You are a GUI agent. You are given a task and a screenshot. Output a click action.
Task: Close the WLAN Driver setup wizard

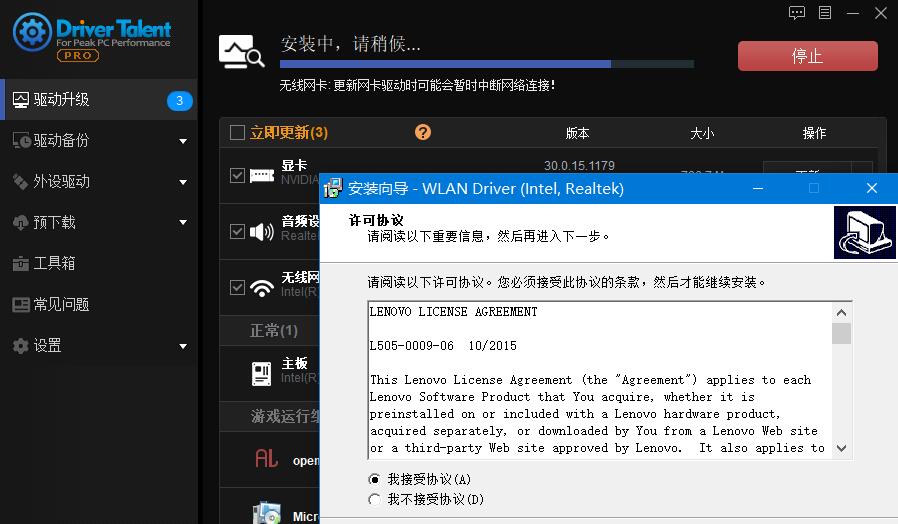point(872,188)
